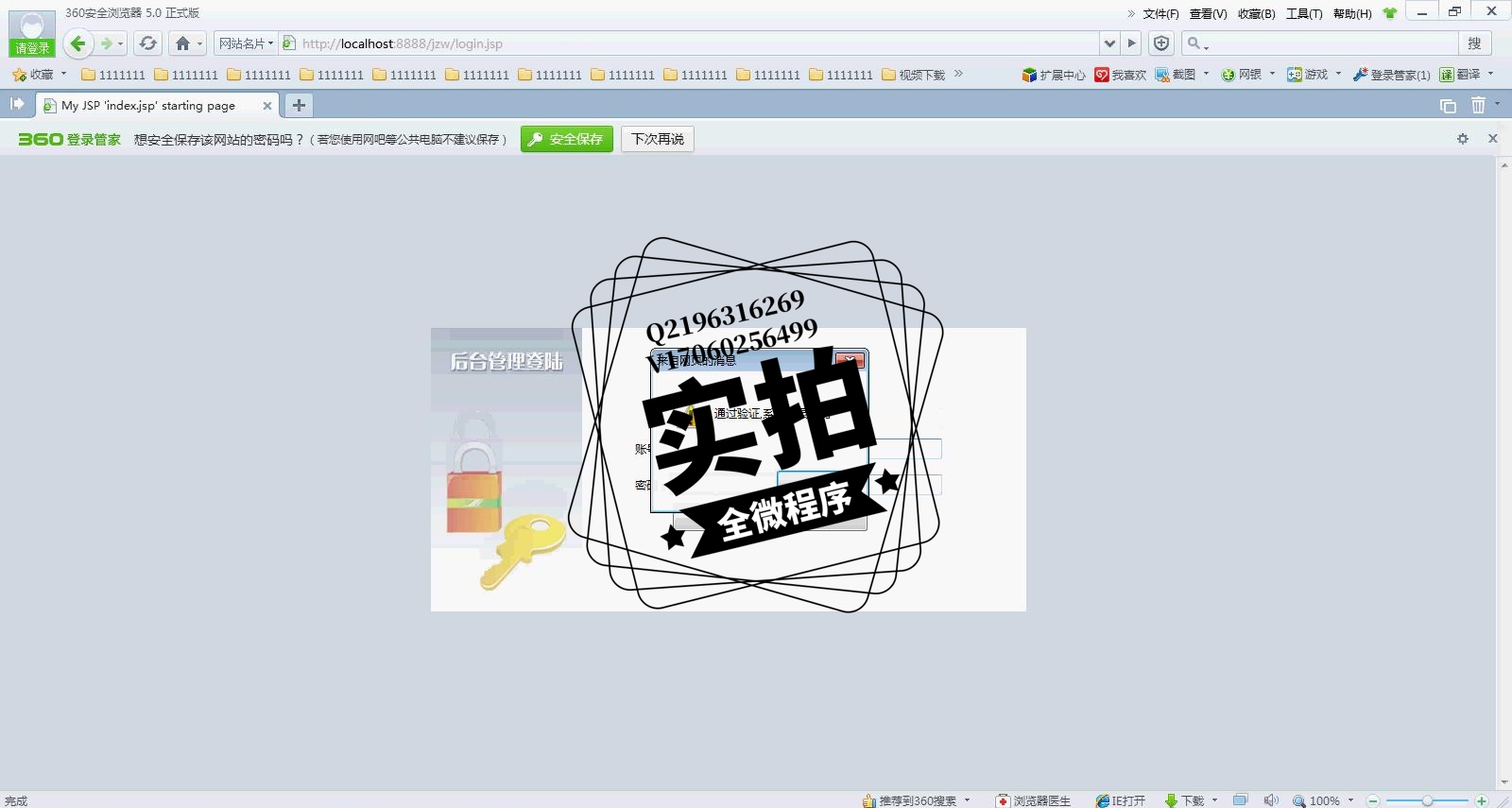
Task: Click the zoom slider handle
Action: tap(1427, 800)
